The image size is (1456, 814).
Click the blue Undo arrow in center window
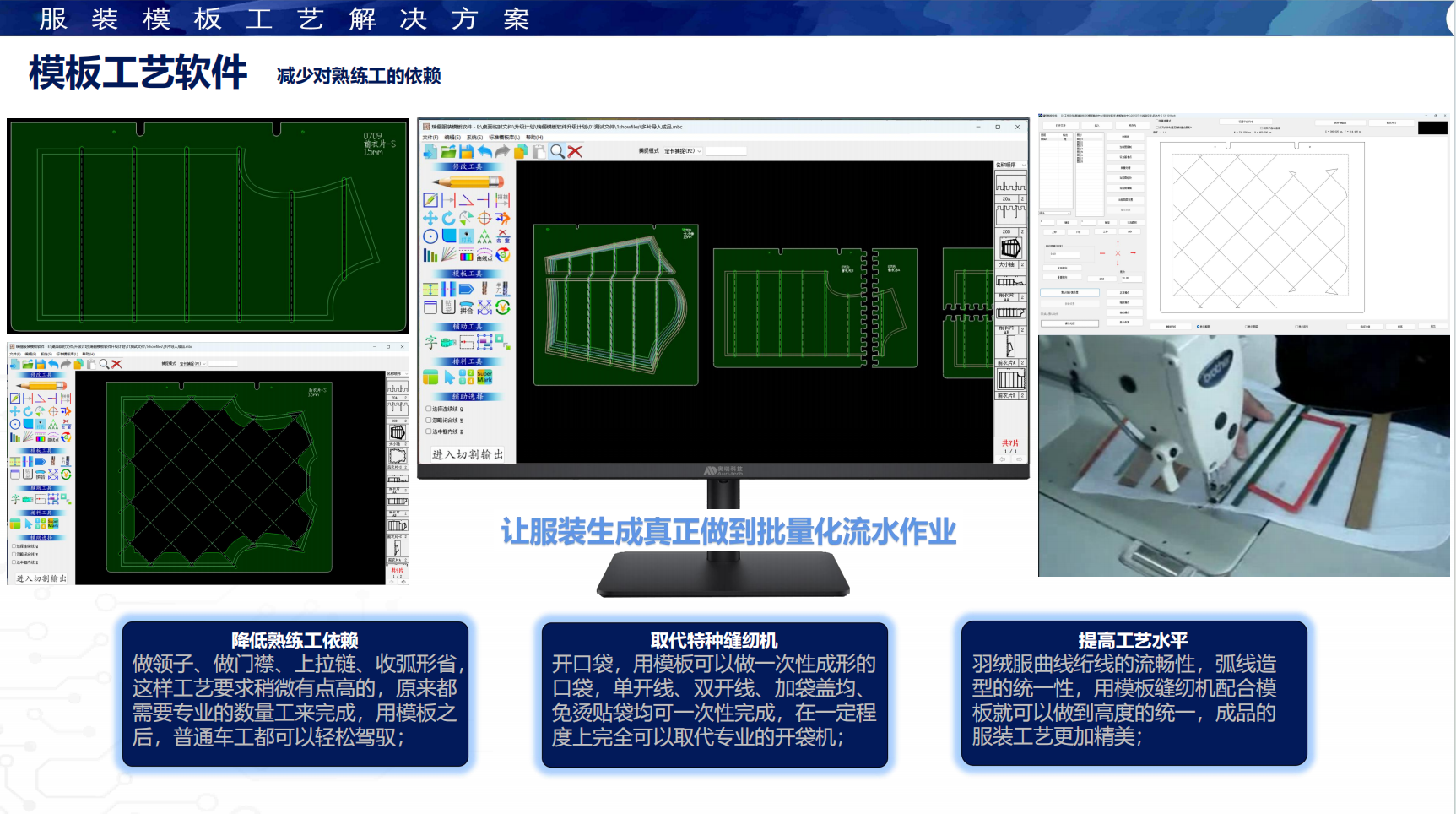pyautogui.click(x=484, y=152)
